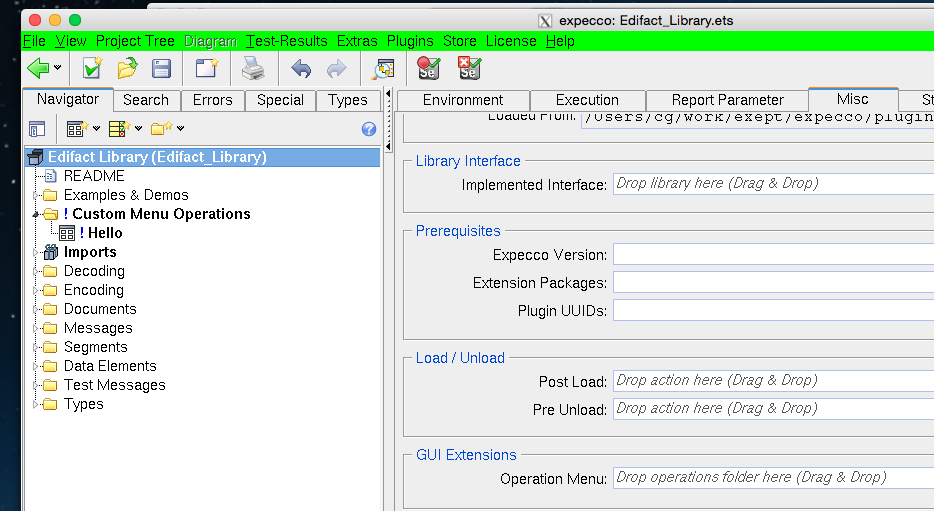Expand the Imports tree node
This screenshot has height=511, width=934.
[x=37, y=252]
